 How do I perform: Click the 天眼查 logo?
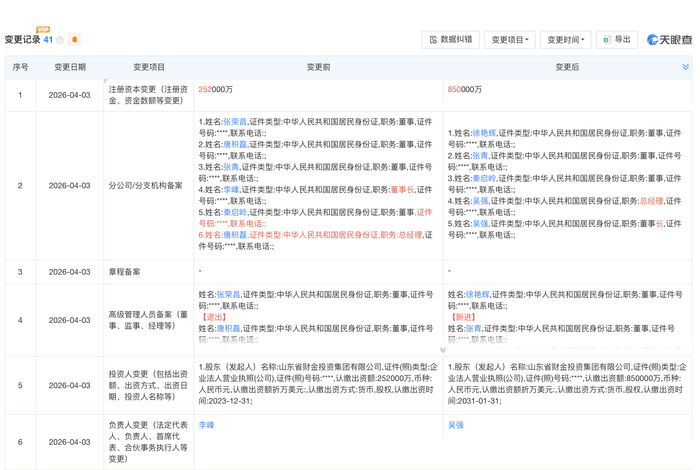(669, 40)
